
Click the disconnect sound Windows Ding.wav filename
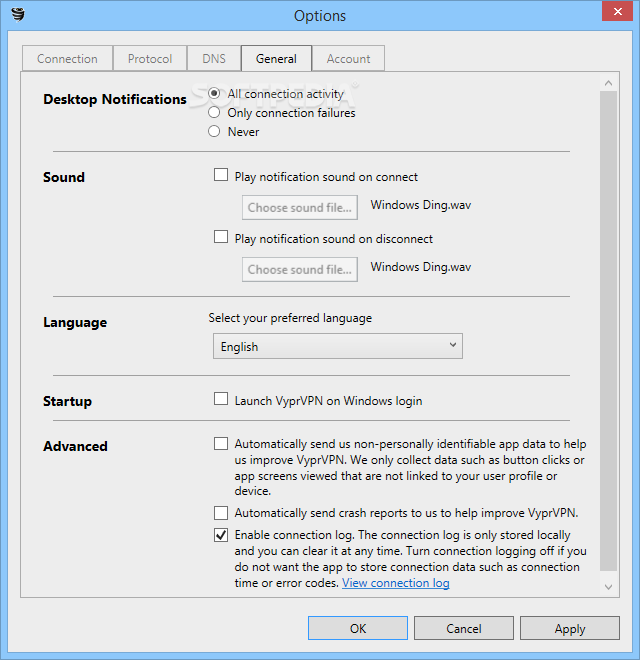click(x=421, y=267)
